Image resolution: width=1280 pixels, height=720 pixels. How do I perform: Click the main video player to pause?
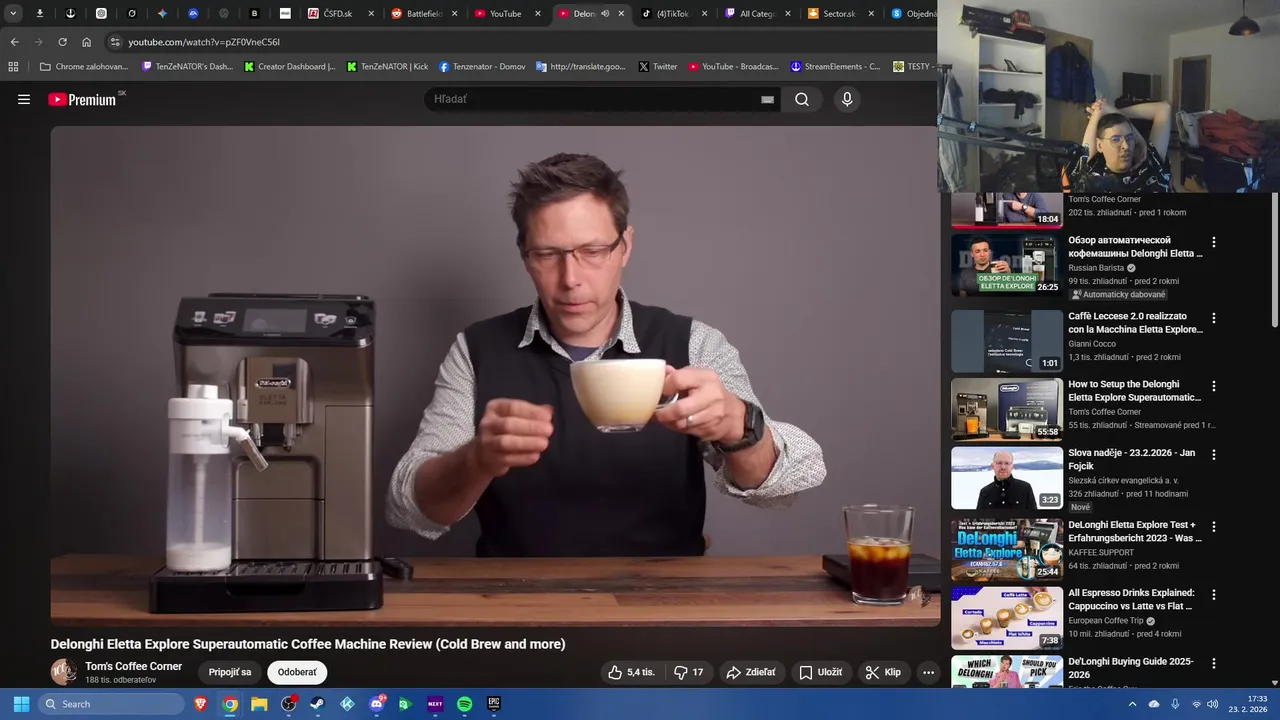[x=495, y=376]
